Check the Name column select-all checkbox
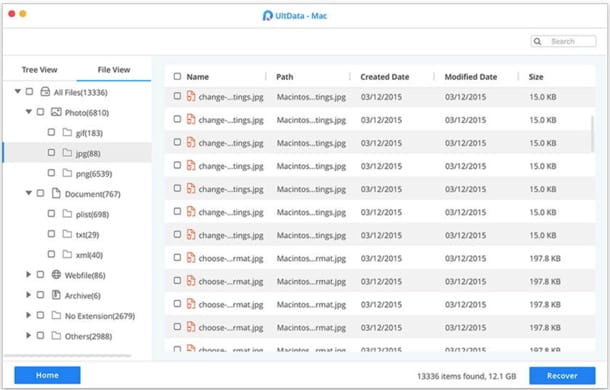Screen dimensions: 610x390 177,76
